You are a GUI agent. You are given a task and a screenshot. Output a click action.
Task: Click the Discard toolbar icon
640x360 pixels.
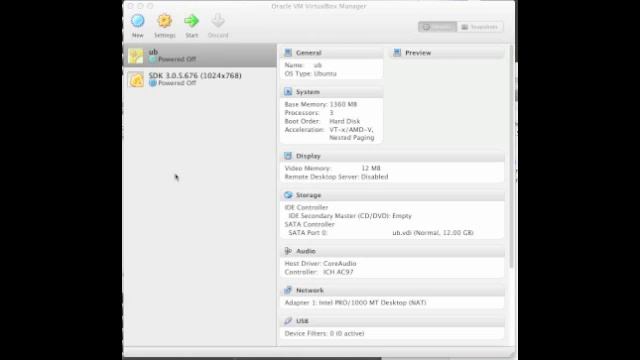(x=218, y=20)
